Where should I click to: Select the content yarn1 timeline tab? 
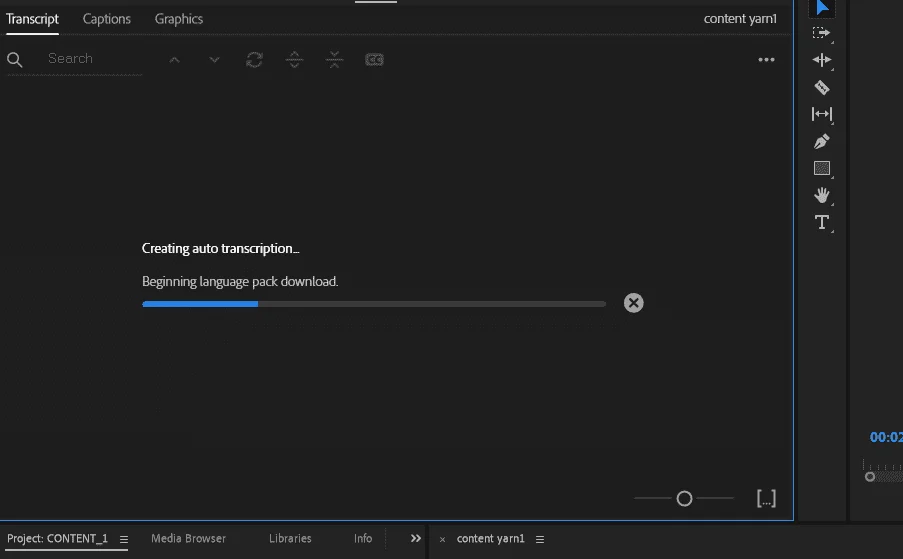pyautogui.click(x=491, y=539)
